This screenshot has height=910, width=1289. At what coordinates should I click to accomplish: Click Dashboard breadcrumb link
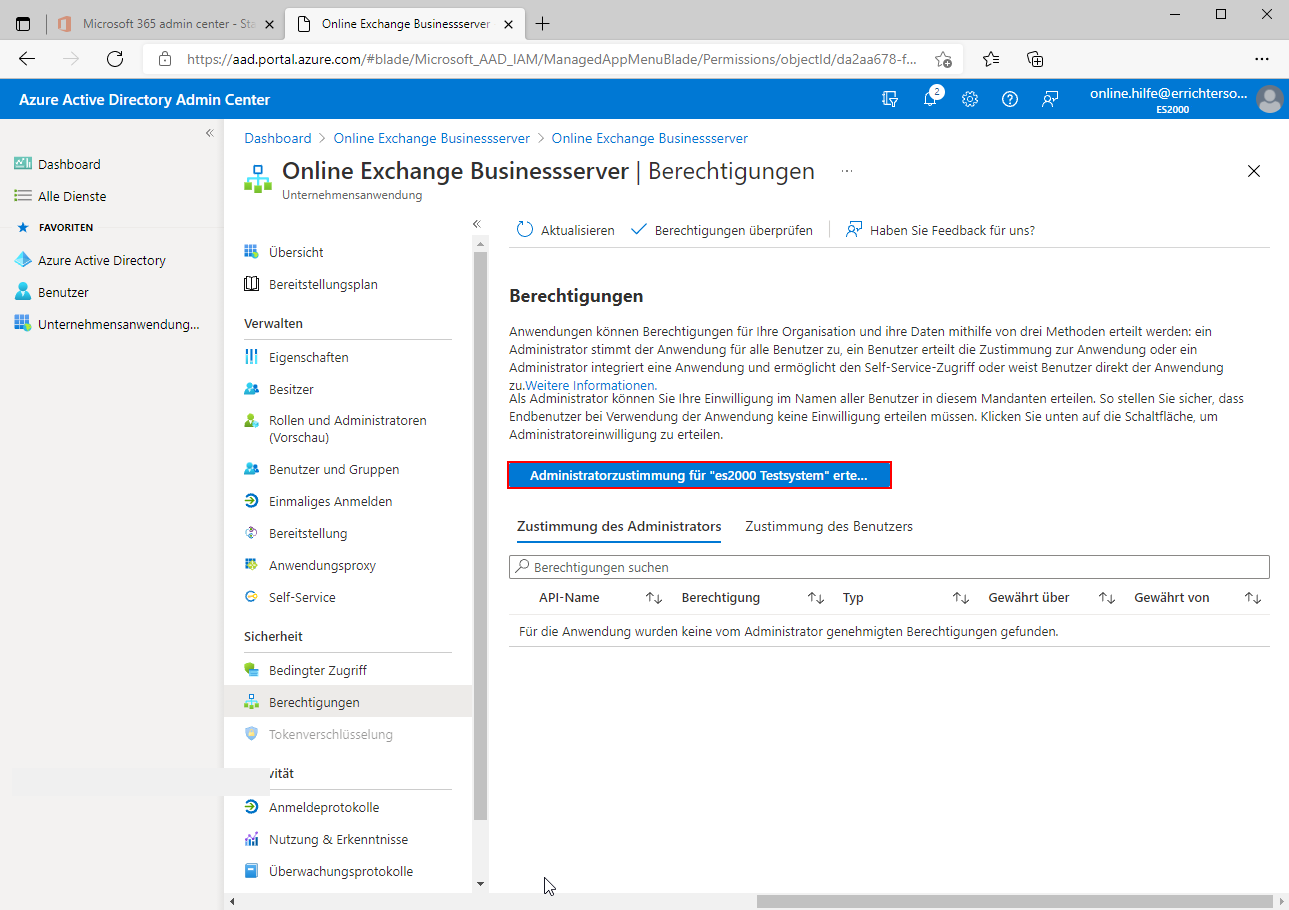click(x=278, y=138)
